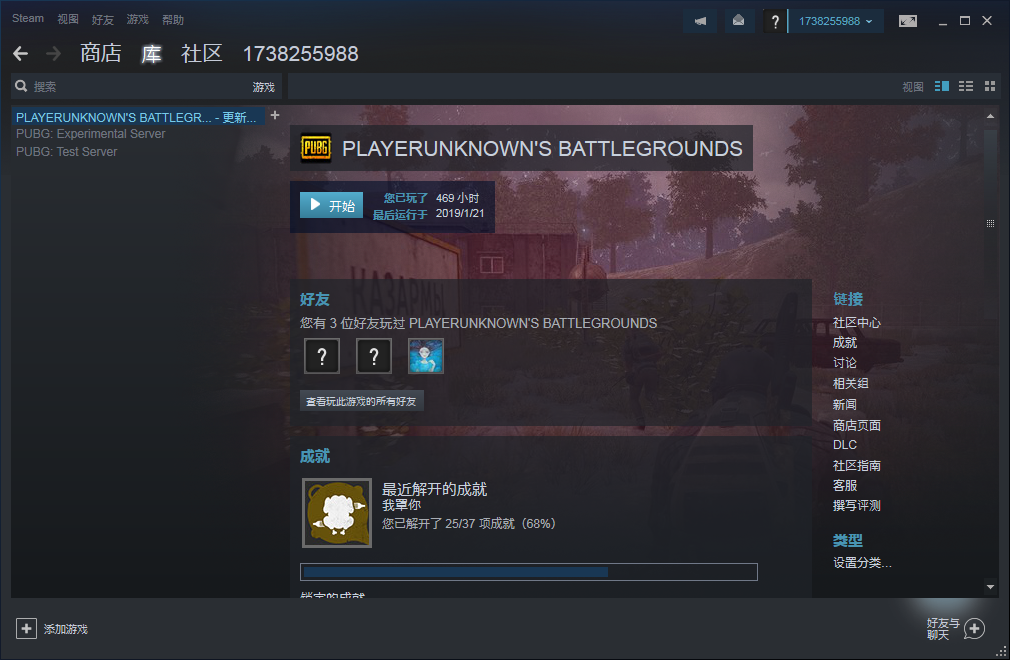Screen dimensions: 1010x660
Task: Select the grid view icon
Action: pos(990,86)
